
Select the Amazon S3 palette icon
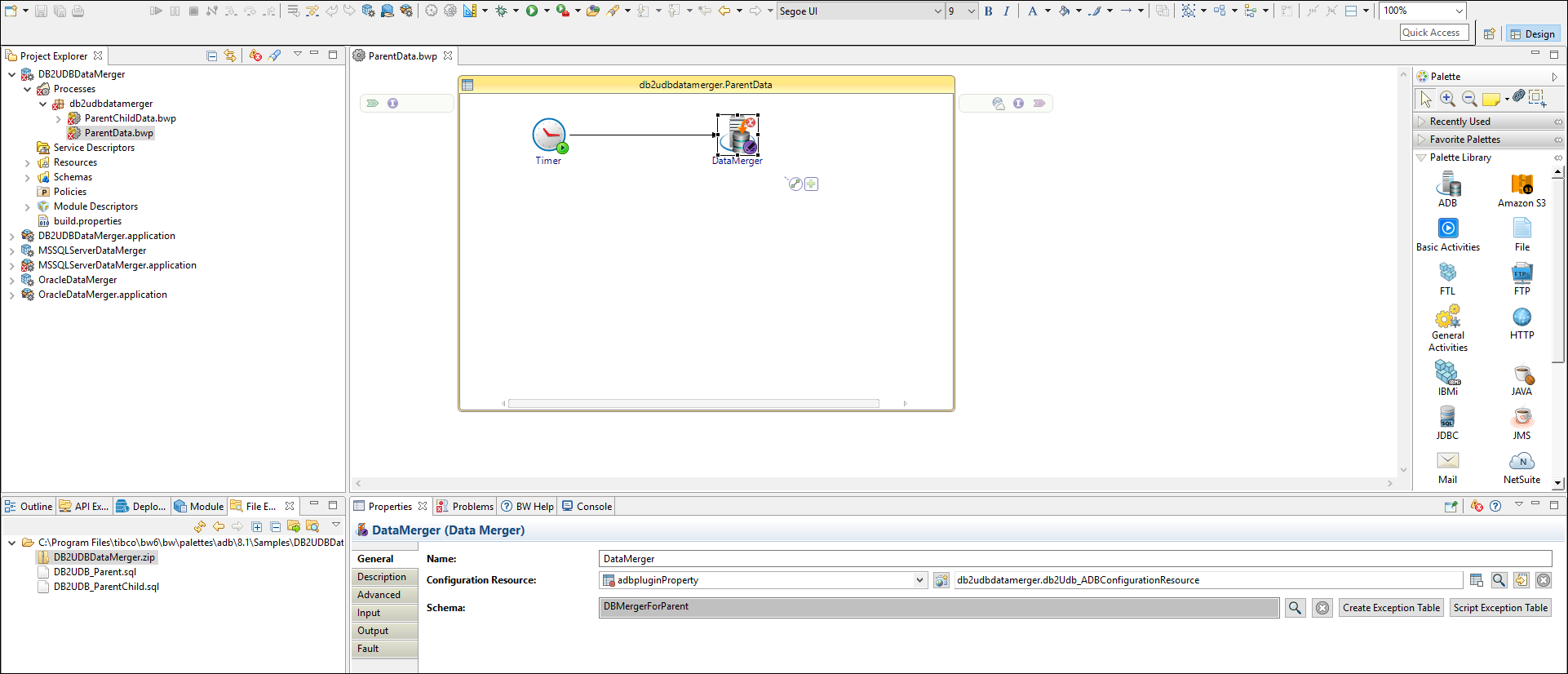pos(1521,185)
